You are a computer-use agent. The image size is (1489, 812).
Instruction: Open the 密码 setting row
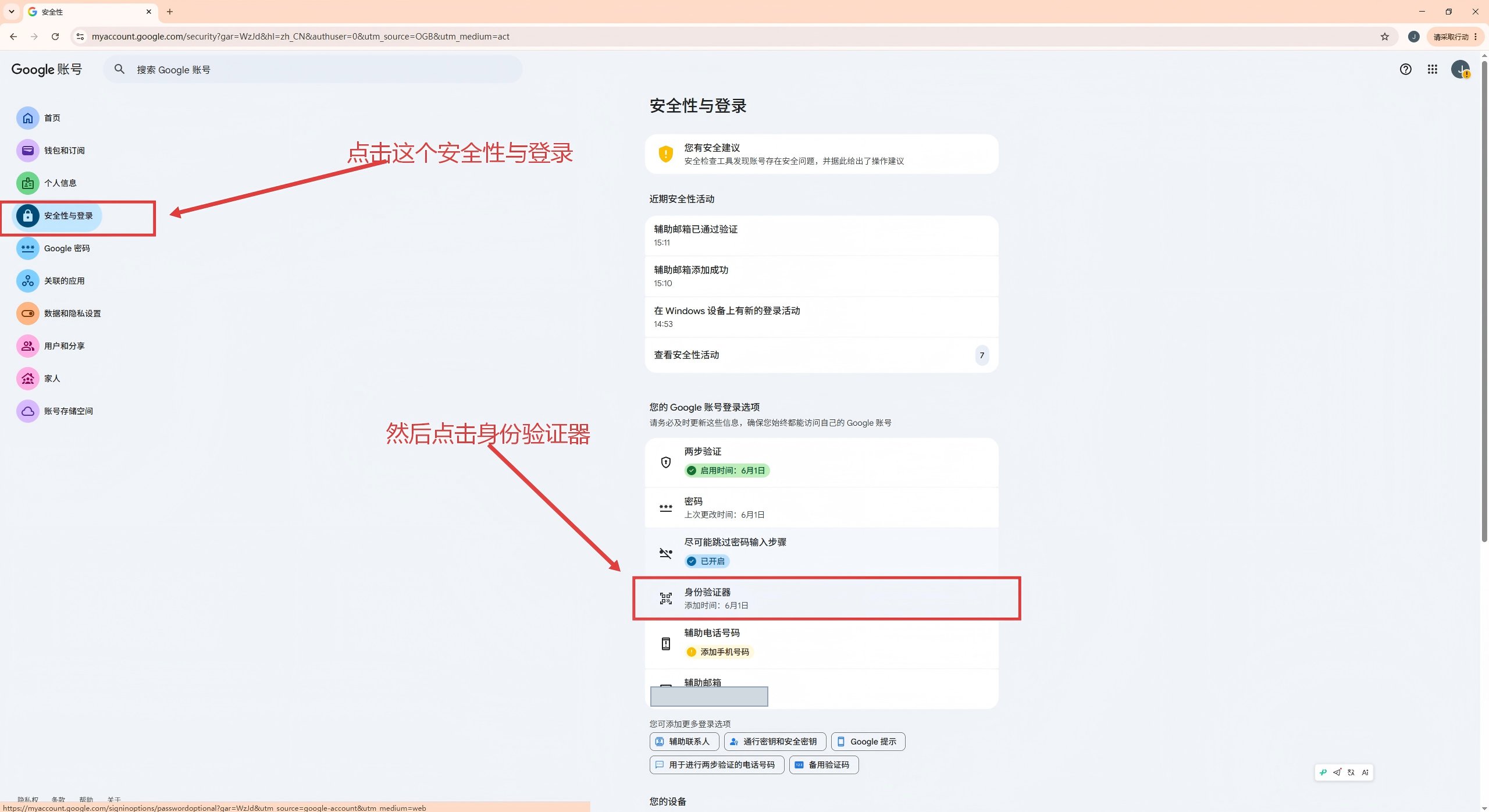tap(821, 508)
